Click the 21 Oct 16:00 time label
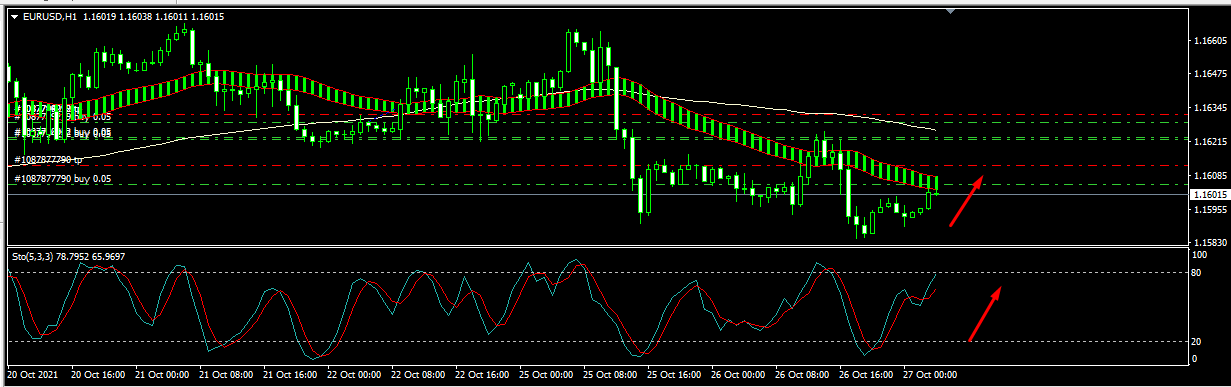 pos(290,376)
